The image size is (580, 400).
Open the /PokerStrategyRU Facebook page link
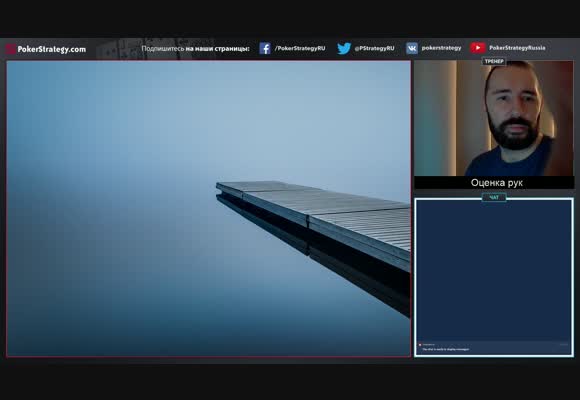[x=300, y=48]
